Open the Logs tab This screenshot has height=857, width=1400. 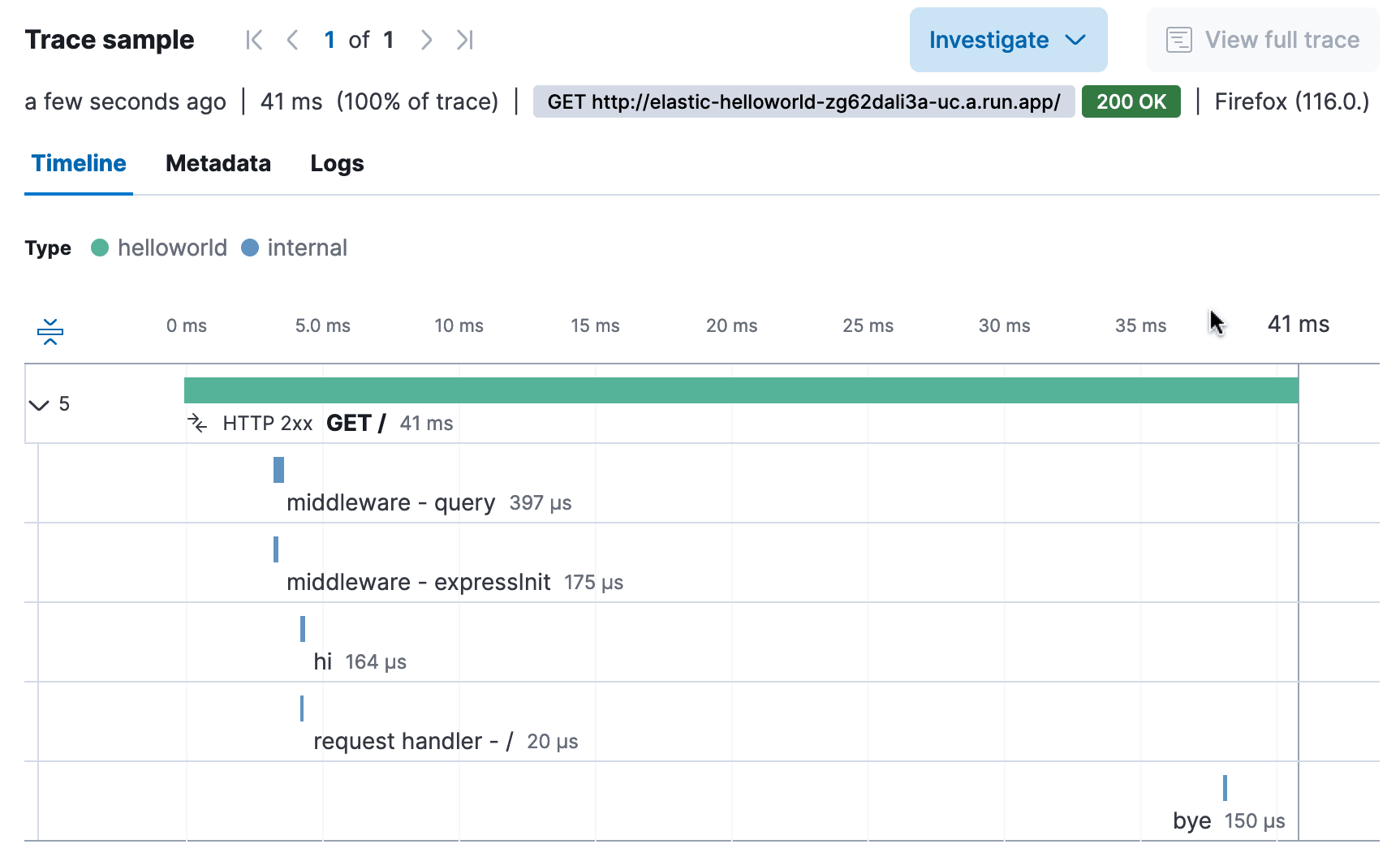(x=337, y=163)
